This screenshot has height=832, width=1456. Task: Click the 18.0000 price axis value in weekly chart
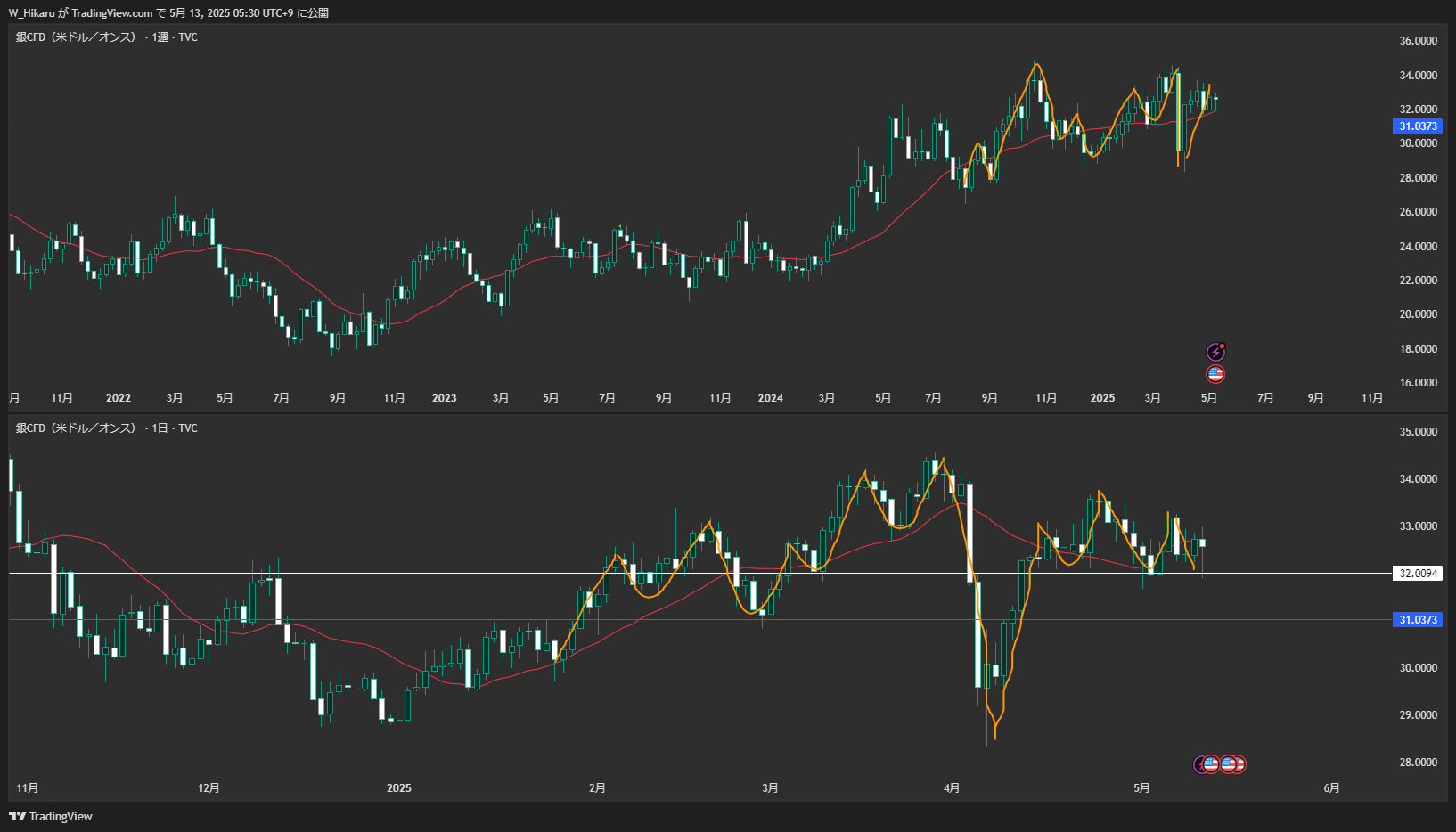click(x=1418, y=349)
